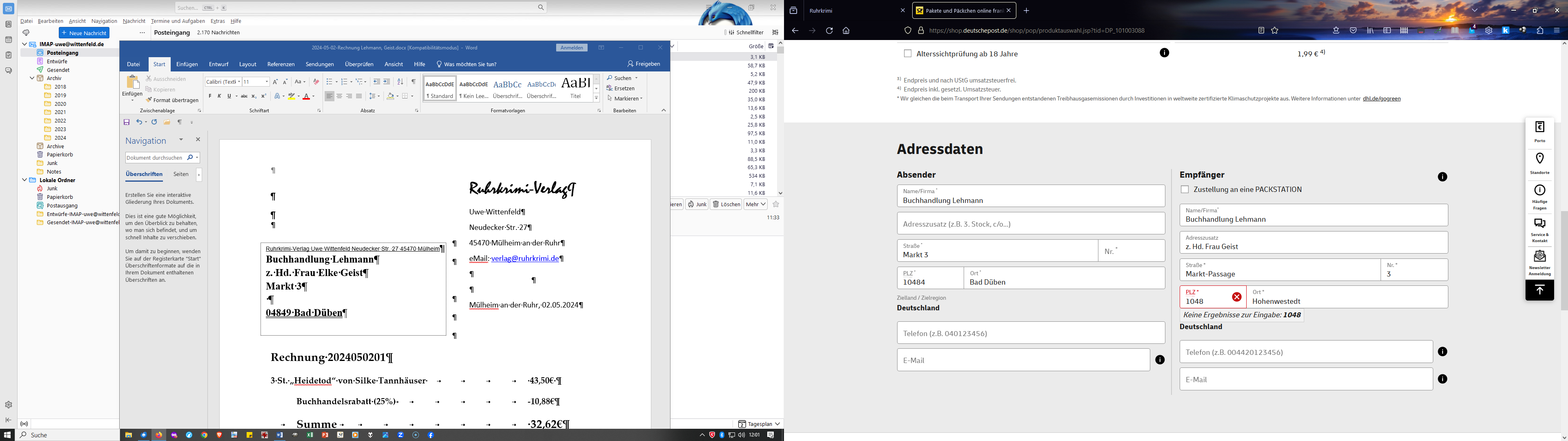The height and width of the screenshot is (441, 1568).
Task: Follow the dhl.de/gogreen link
Action: [1382, 99]
